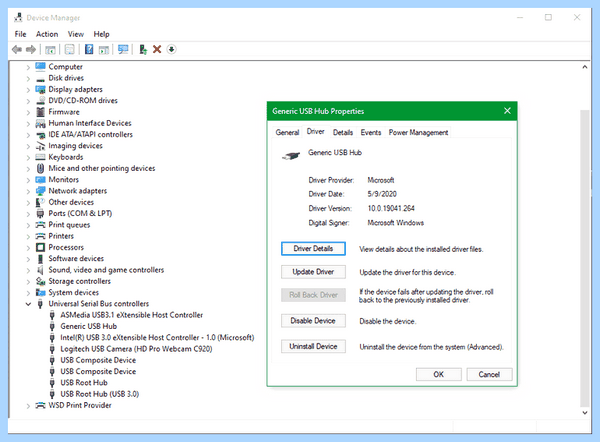Select IDE ATA/ATAPI controllers entry
This screenshot has height=442, width=600.
coord(90,134)
